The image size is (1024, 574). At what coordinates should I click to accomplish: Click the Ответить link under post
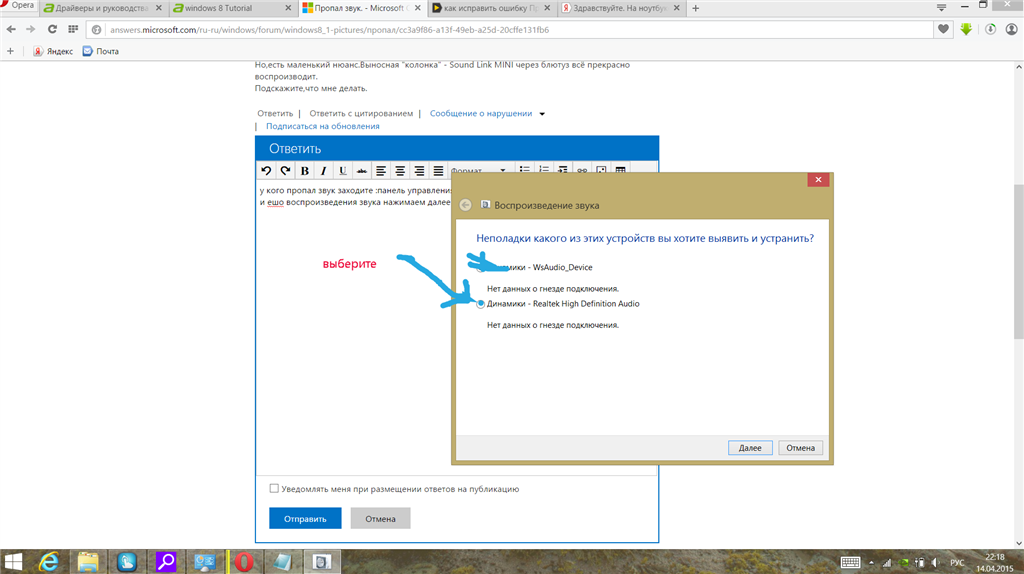(275, 114)
